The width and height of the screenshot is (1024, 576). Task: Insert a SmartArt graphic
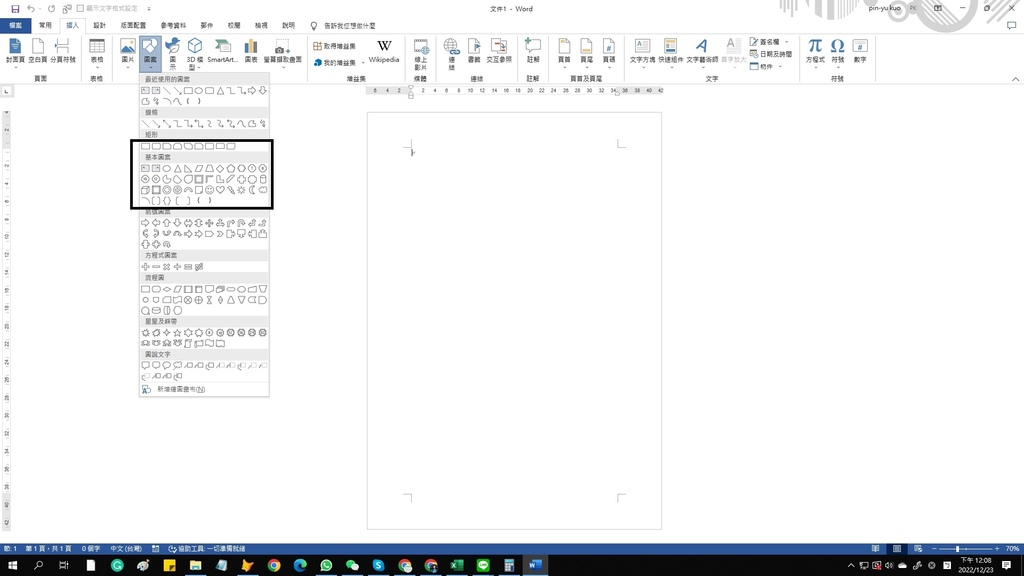point(223,51)
